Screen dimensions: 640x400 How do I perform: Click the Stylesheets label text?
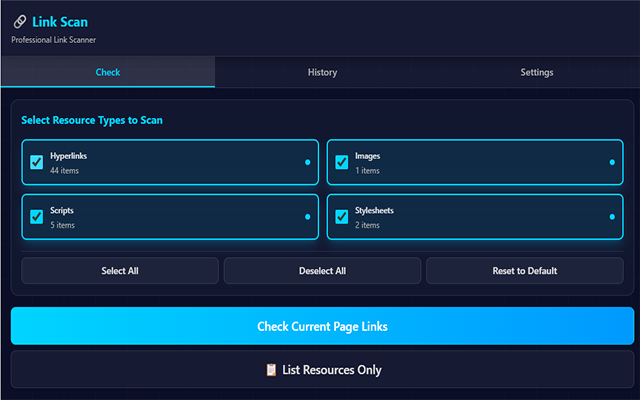[x=374, y=210]
